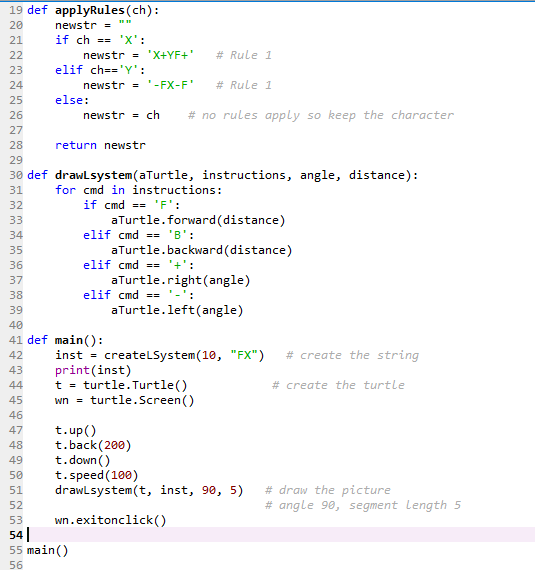Place cursor on the applyRules function name
The image size is (535, 570).
pyautogui.click(x=90, y=10)
